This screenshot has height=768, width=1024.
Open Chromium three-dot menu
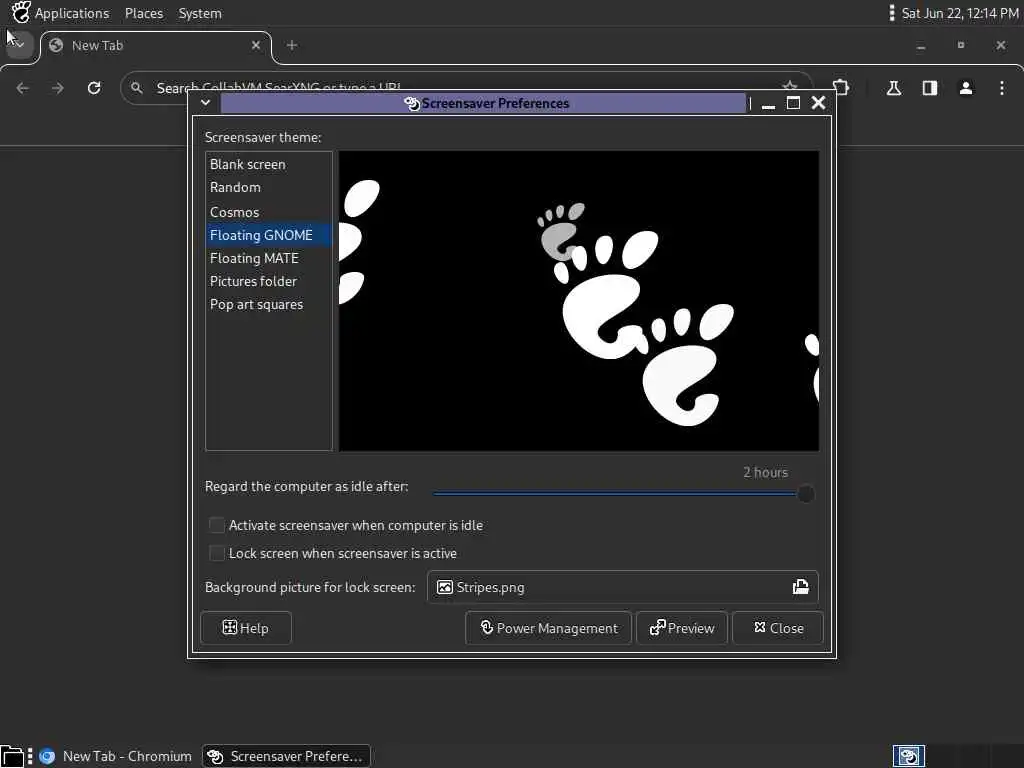click(1002, 88)
